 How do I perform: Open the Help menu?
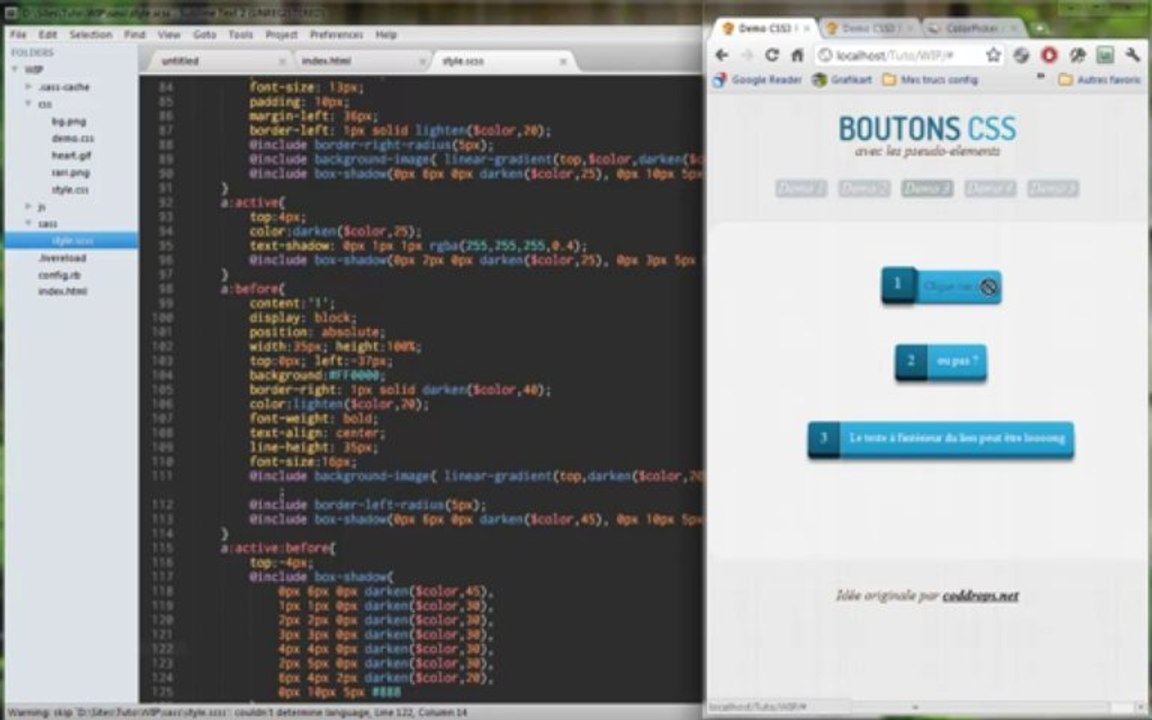[x=386, y=35]
